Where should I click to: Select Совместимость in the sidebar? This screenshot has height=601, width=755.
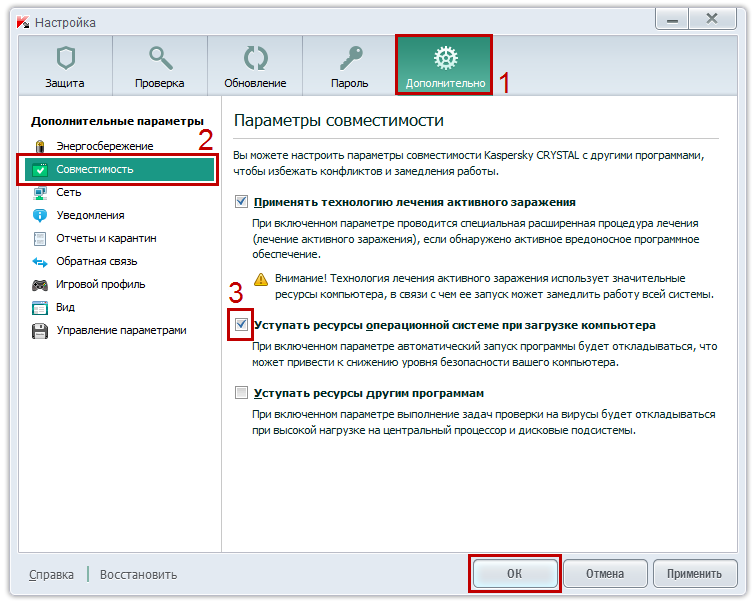click(x=94, y=169)
